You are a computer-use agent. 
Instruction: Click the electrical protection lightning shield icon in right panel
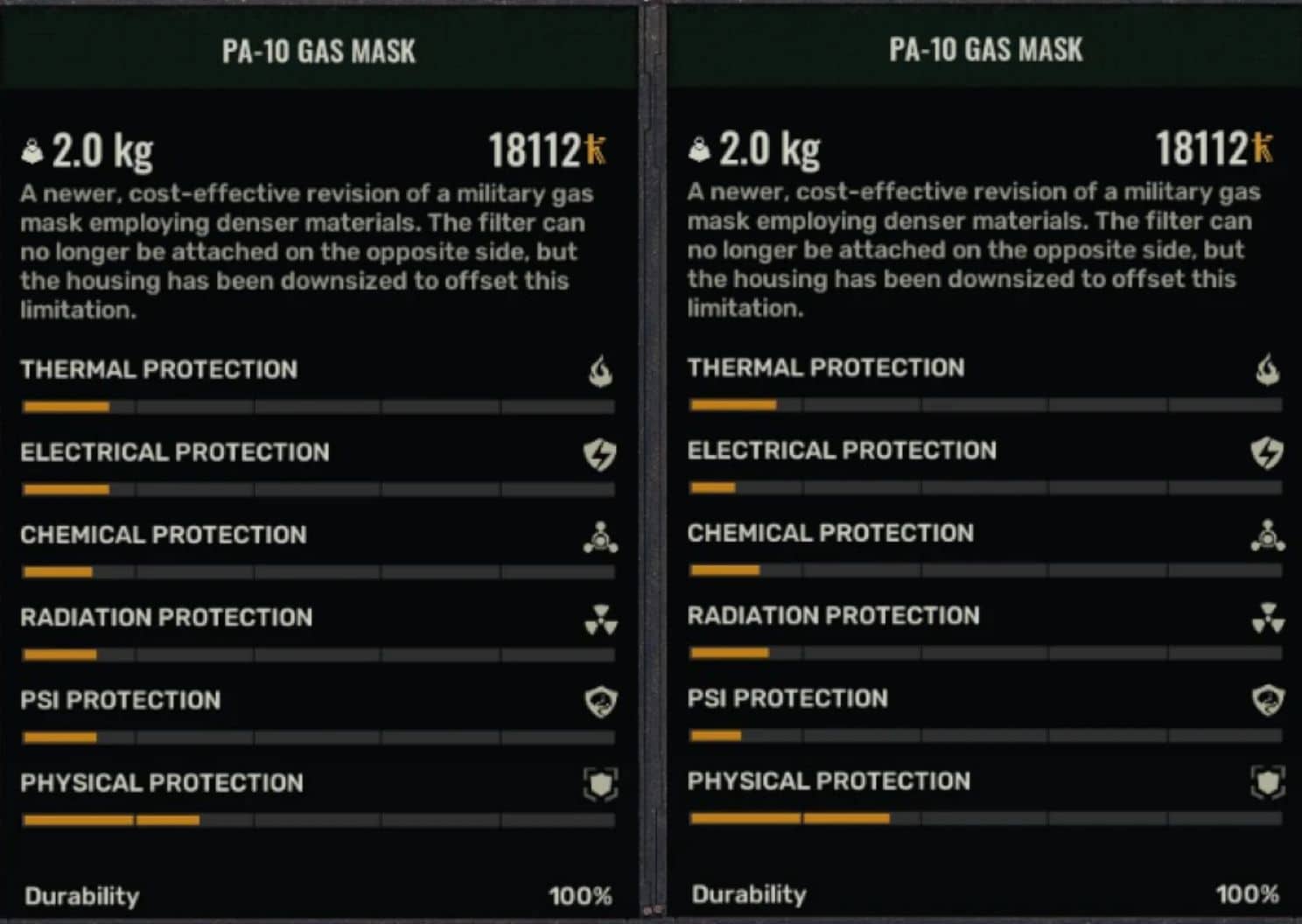(1266, 452)
